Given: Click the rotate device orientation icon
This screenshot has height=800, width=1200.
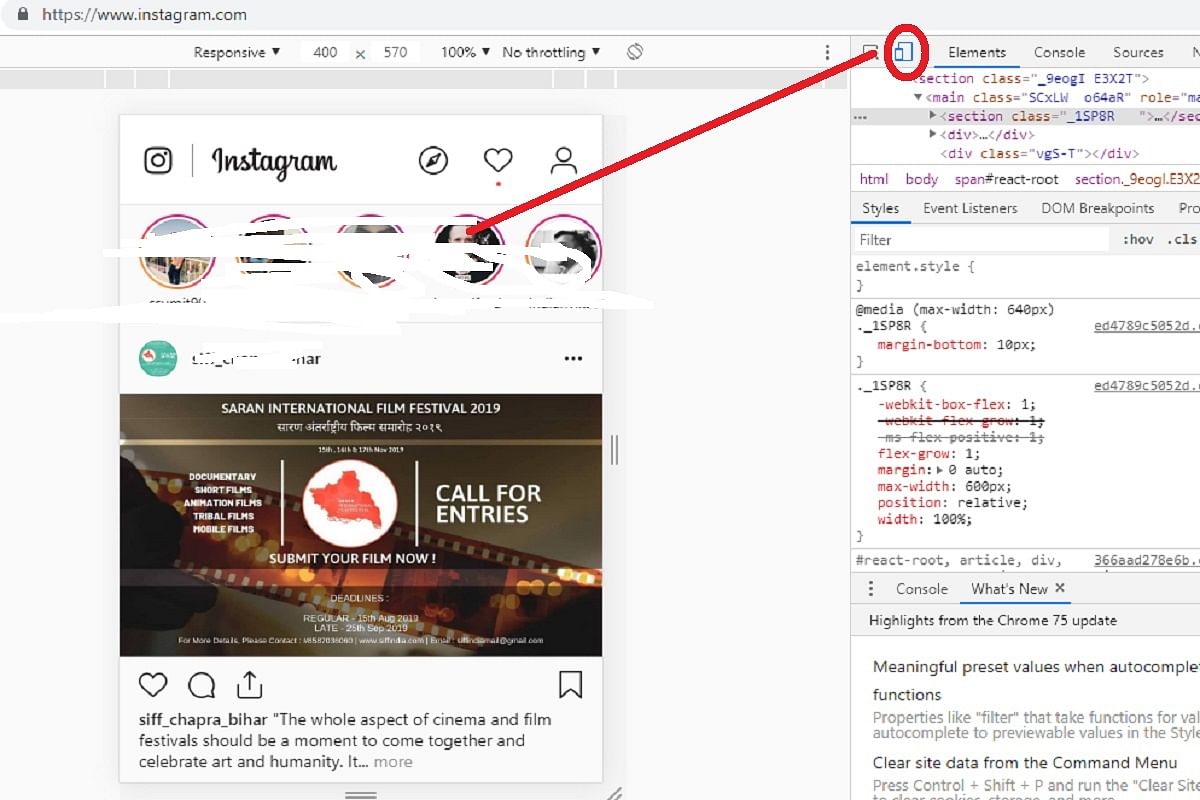Looking at the screenshot, I should 634,52.
